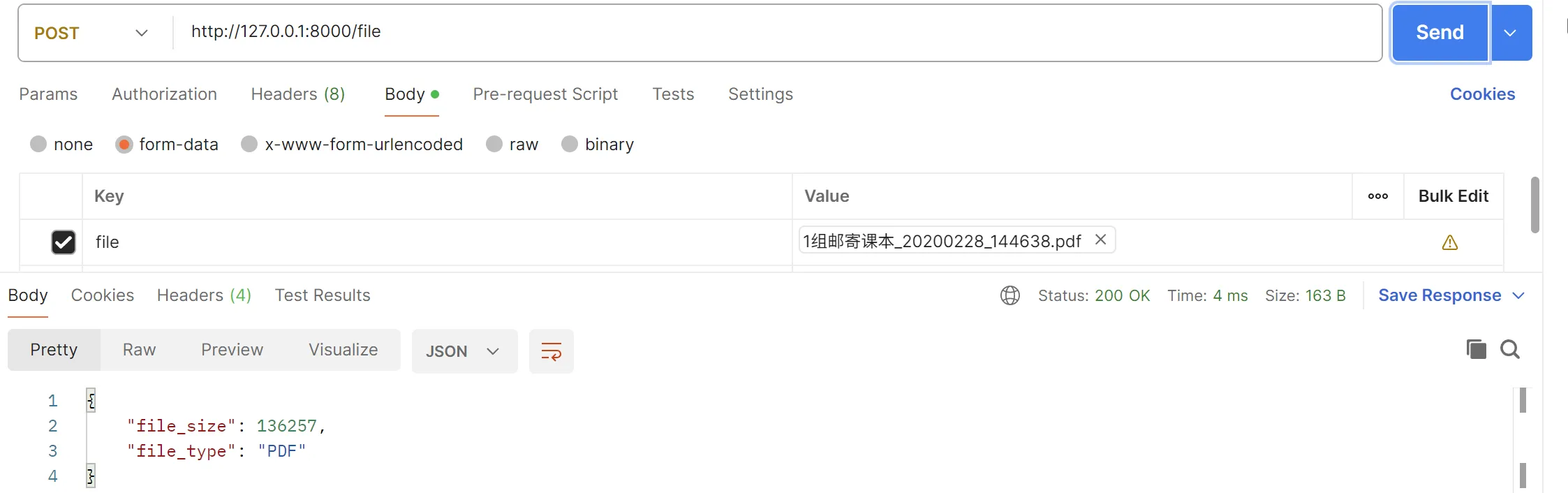Click the network globe icon near Status

point(1009,295)
